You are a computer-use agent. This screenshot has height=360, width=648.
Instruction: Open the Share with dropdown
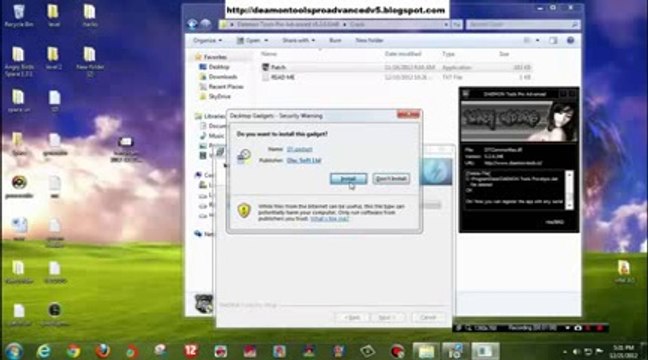point(298,41)
